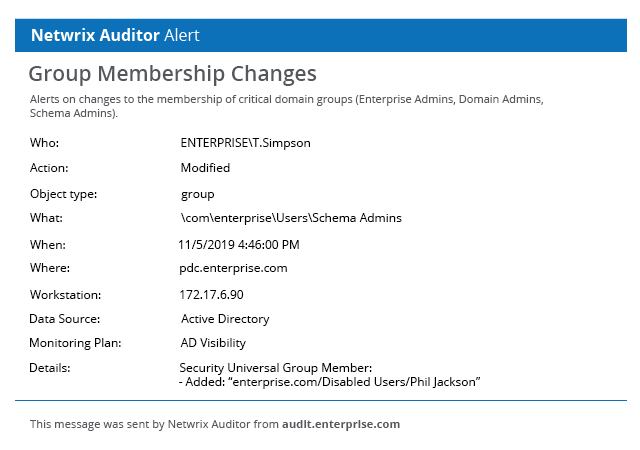Click the audit.enterprise.com sender address
The height and width of the screenshot is (450, 640).
341,424
